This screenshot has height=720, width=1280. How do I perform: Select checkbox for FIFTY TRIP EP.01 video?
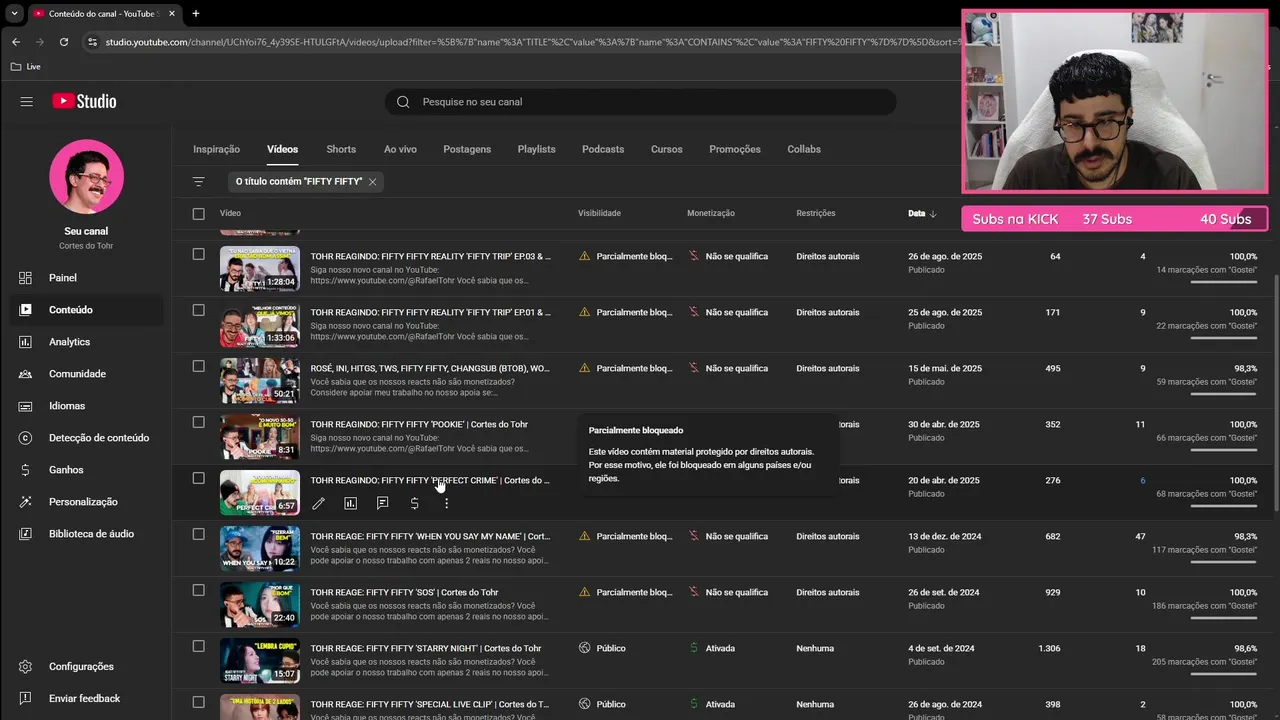198,310
